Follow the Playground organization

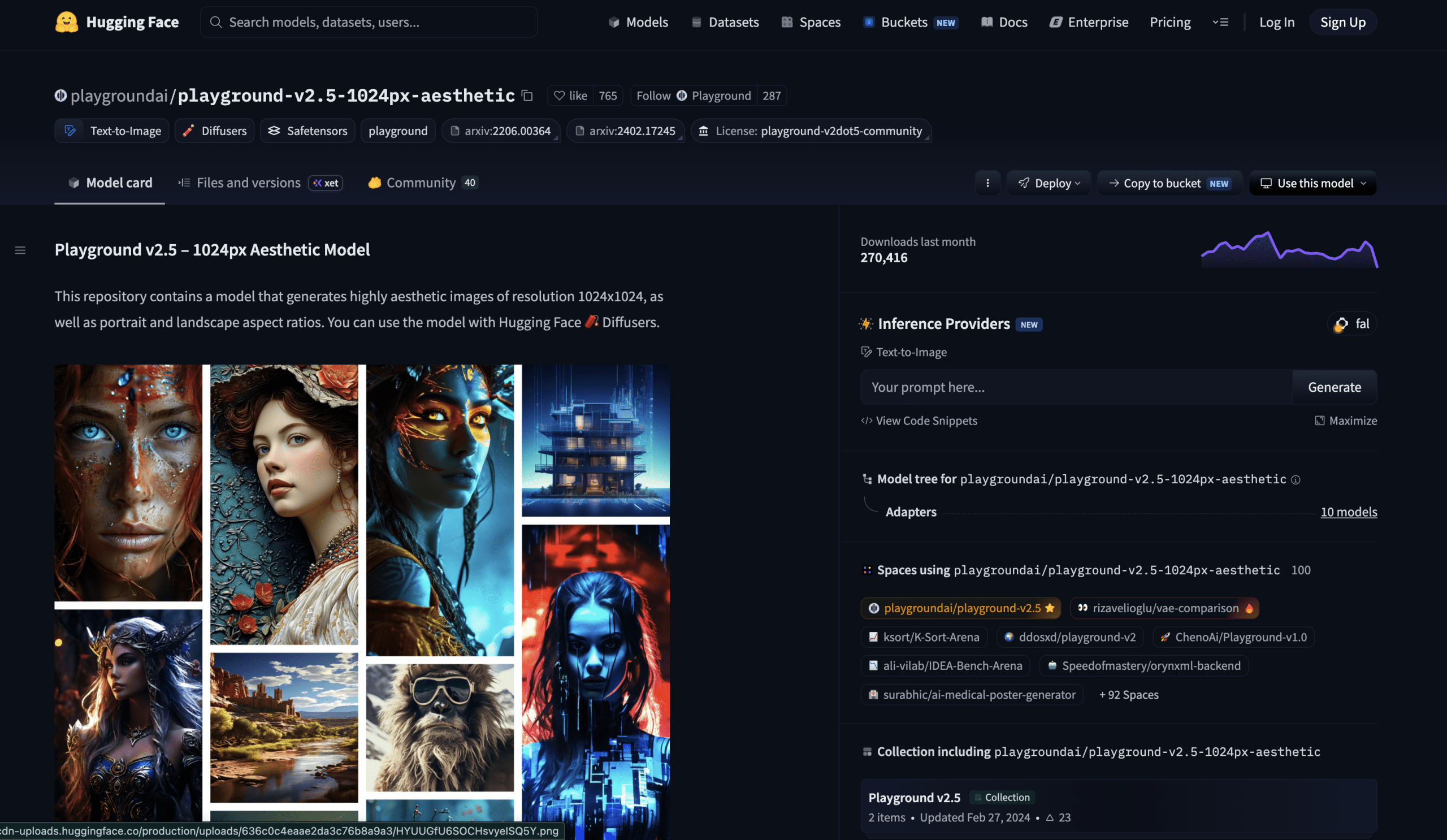point(693,96)
